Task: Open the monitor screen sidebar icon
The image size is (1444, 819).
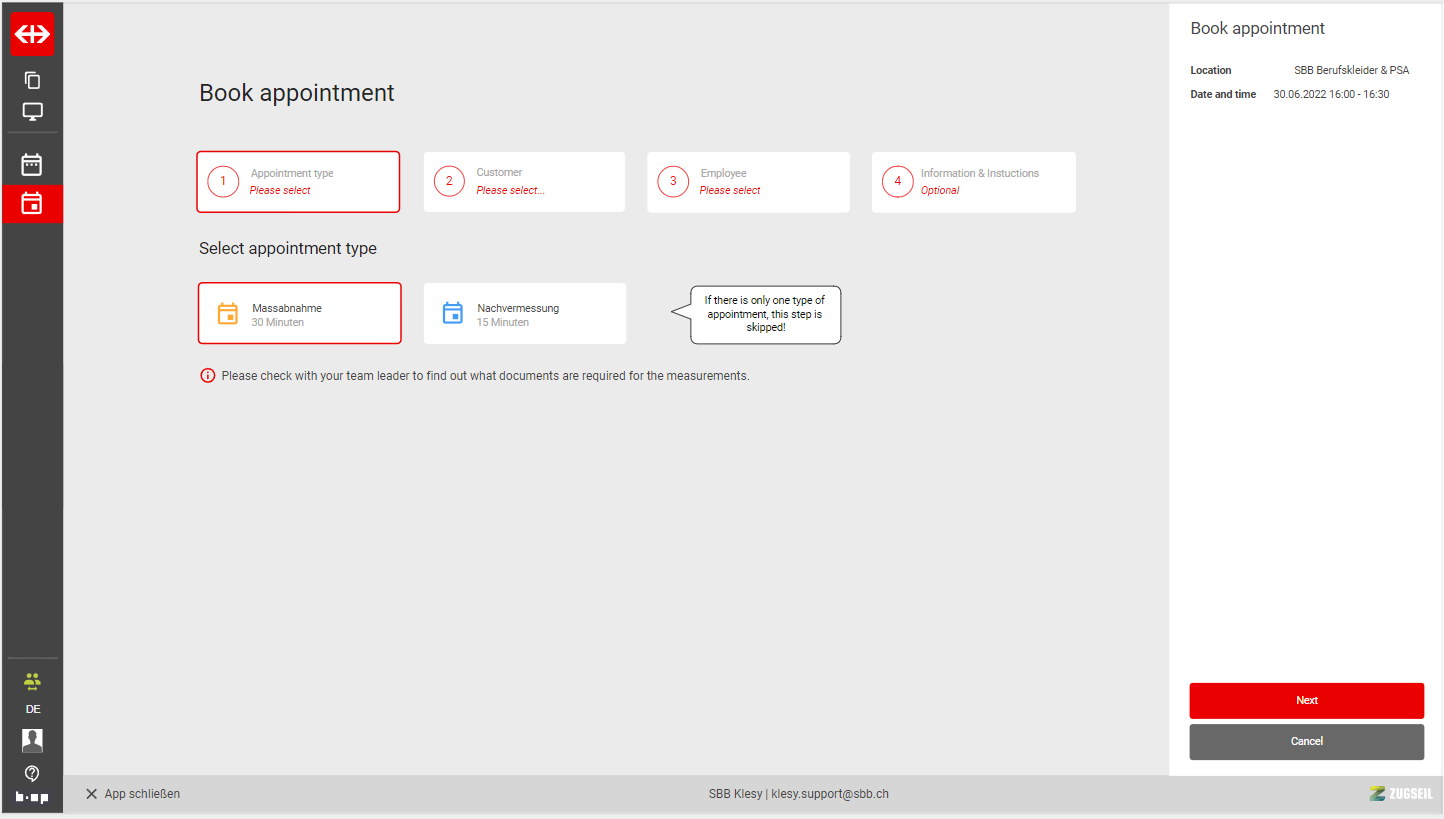Action: point(32,112)
